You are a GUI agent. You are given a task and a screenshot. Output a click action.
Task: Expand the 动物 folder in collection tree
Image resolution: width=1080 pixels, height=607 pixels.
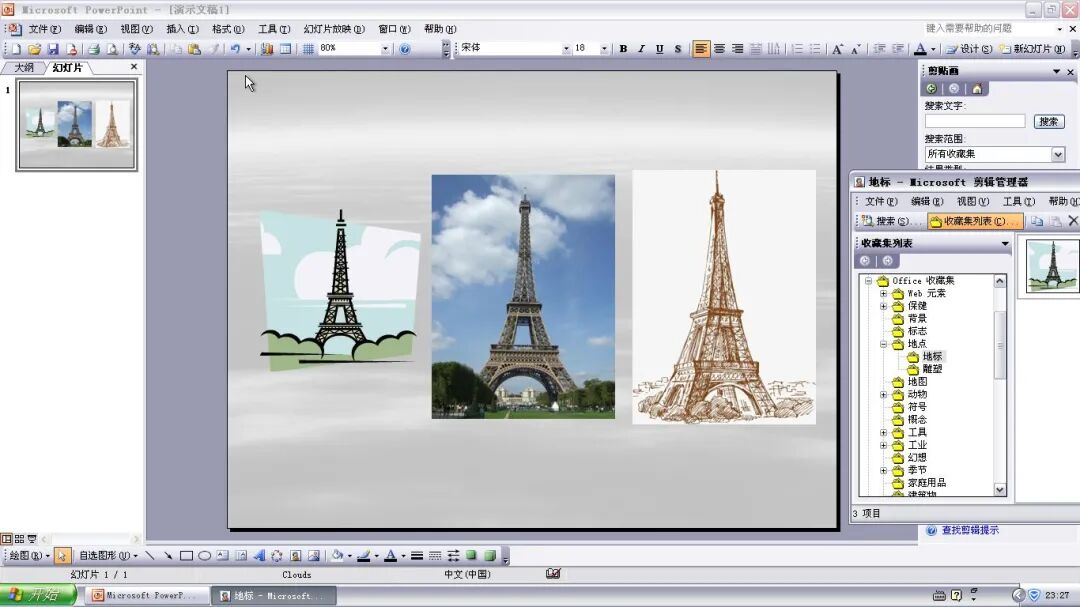point(884,395)
